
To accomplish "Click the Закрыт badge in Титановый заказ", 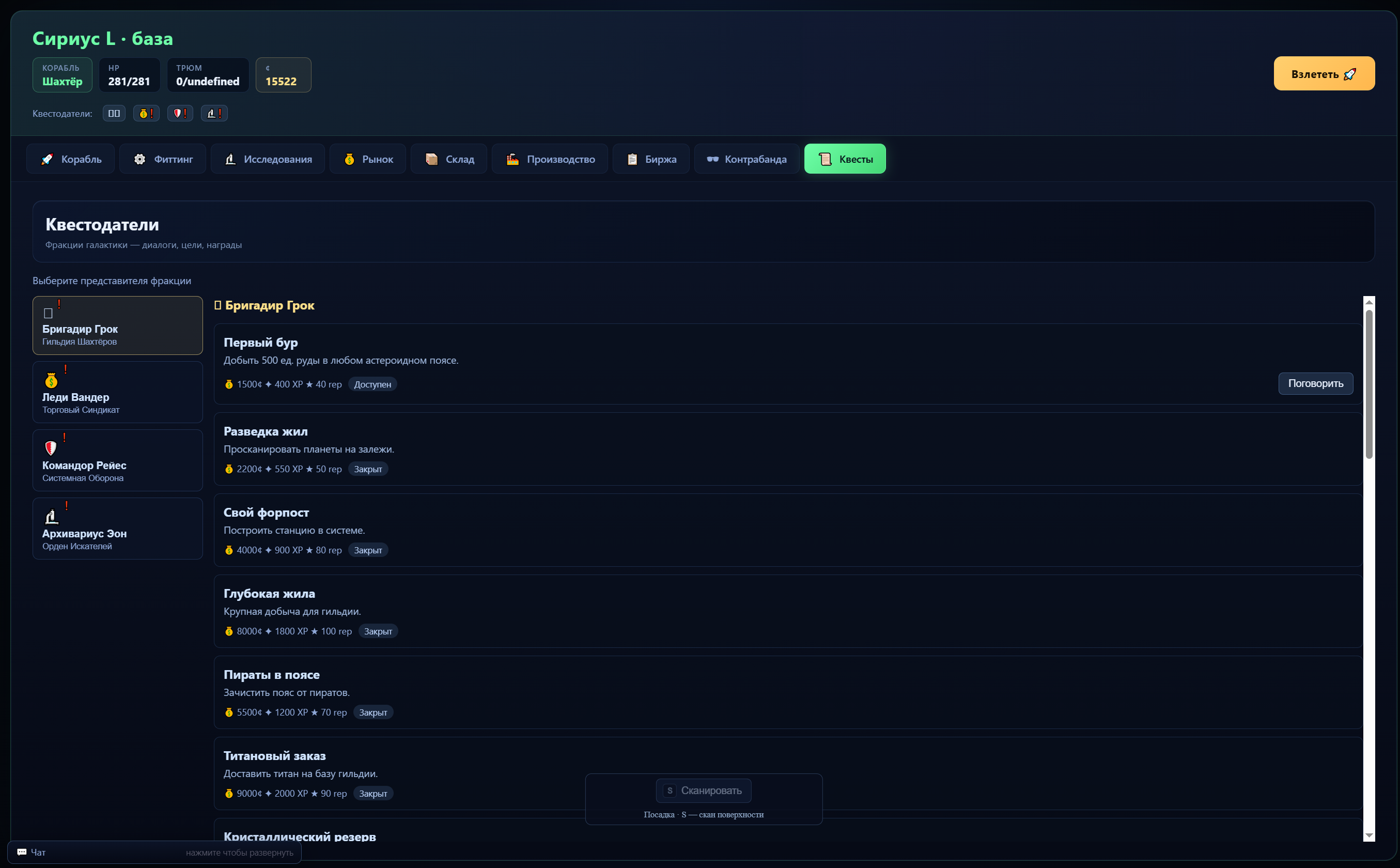I will pos(373,794).
